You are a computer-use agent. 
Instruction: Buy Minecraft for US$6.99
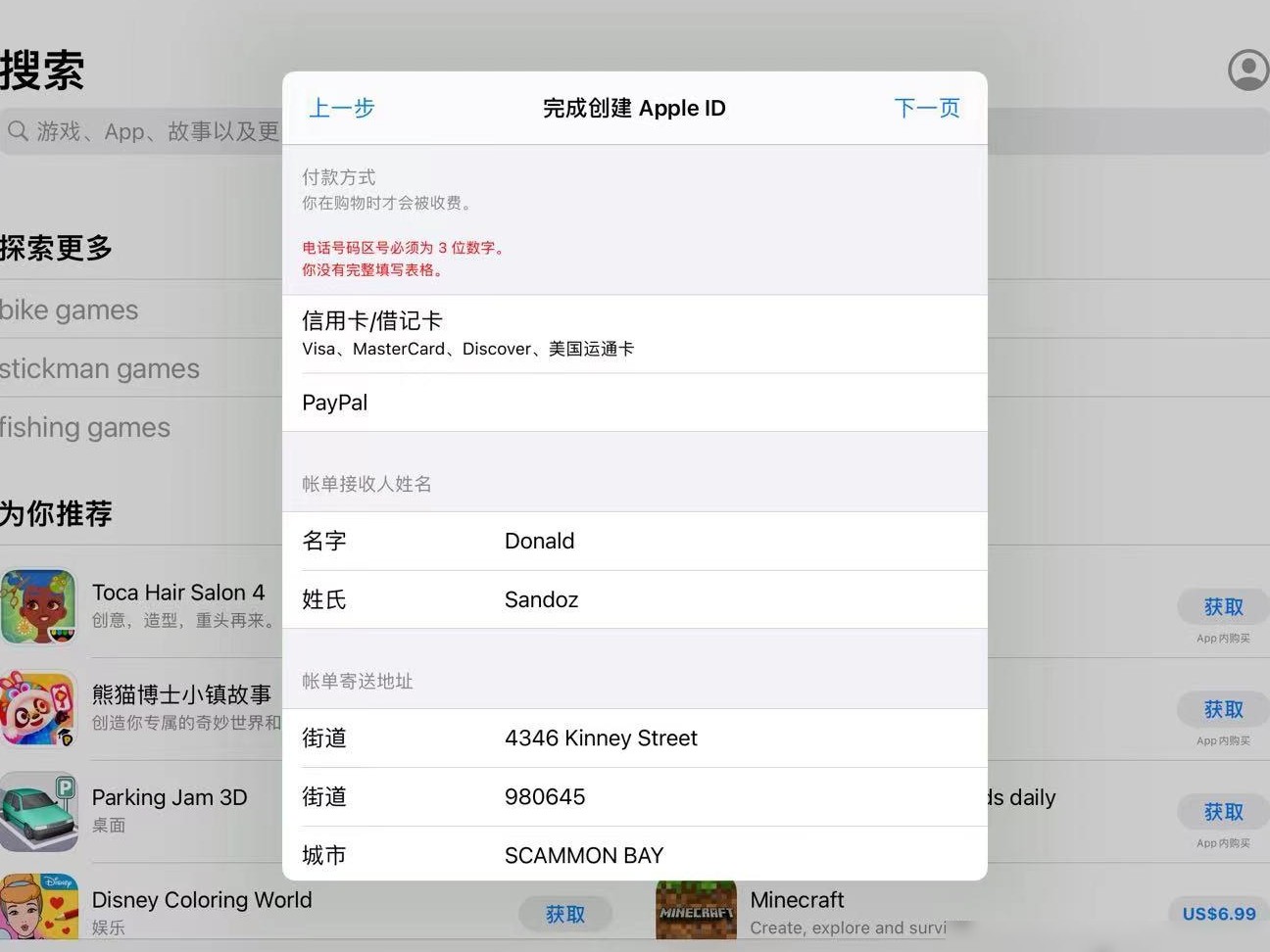pyautogui.click(x=1219, y=913)
